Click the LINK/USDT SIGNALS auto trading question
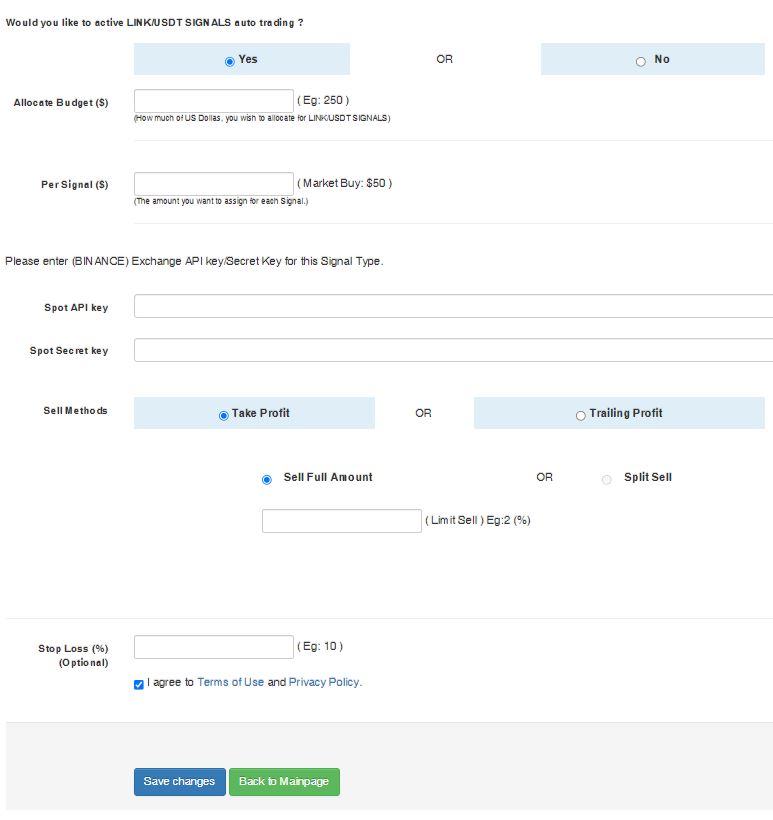This screenshot has height=820, width=773. click(x=154, y=22)
